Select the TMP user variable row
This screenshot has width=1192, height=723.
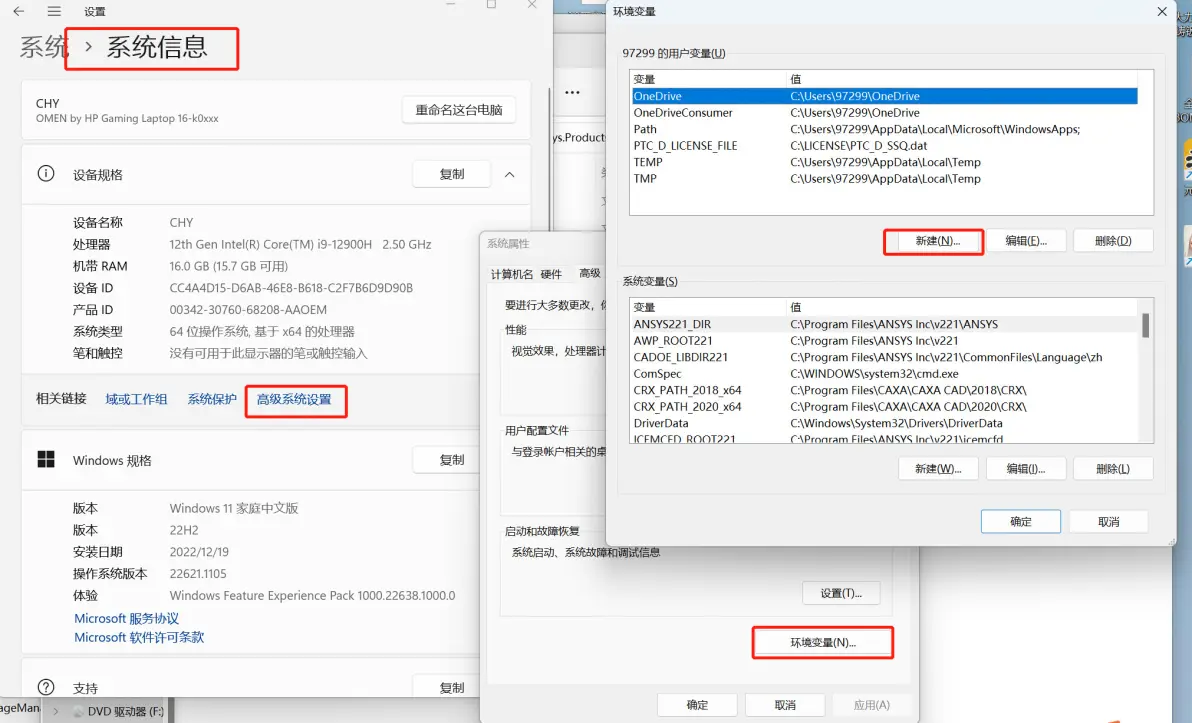coord(884,179)
